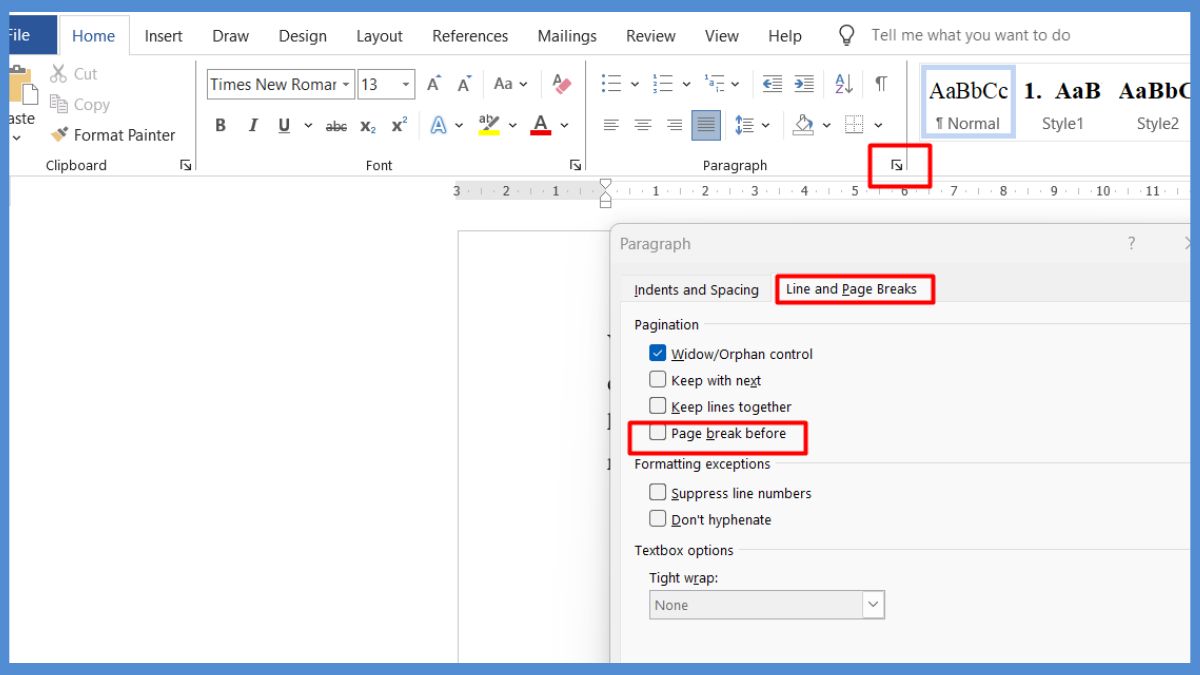Open the font name dropdown
The height and width of the screenshot is (675, 1200).
pos(346,84)
